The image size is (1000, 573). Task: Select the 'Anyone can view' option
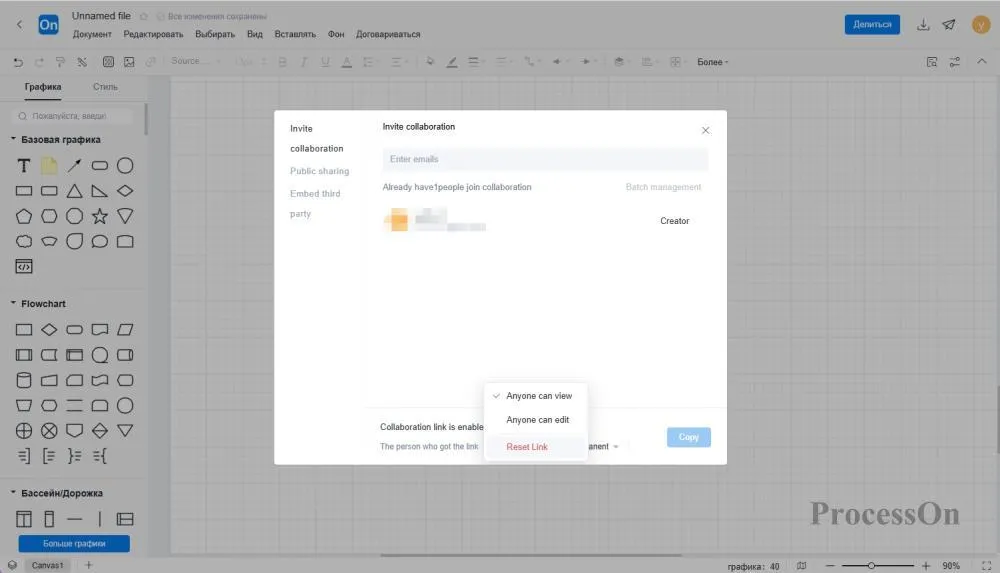(539, 396)
